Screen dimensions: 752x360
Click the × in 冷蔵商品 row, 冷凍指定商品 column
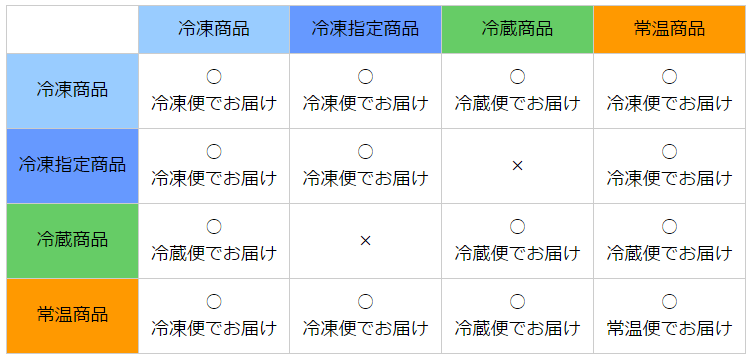[365, 241]
